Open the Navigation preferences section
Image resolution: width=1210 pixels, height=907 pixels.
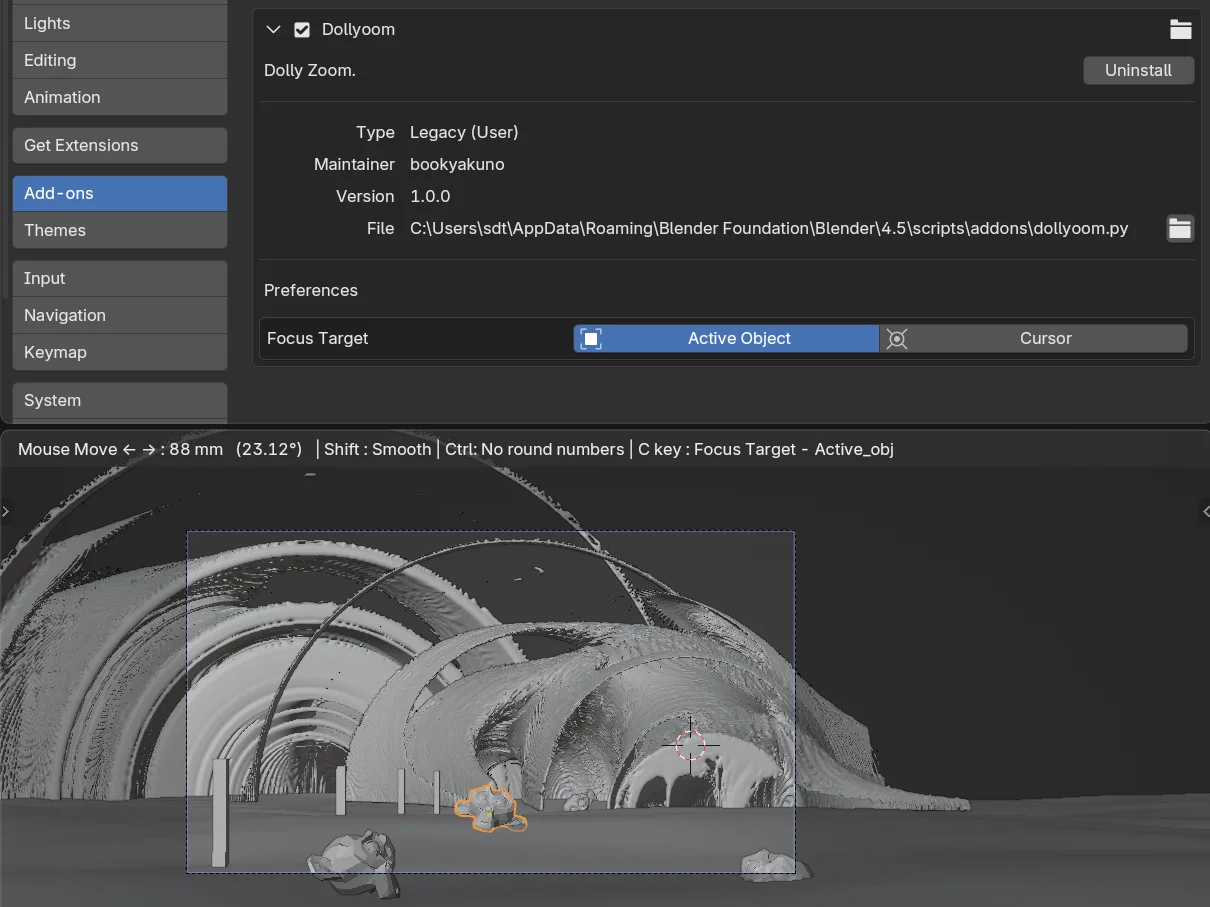pyautogui.click(x=119, y=315)
